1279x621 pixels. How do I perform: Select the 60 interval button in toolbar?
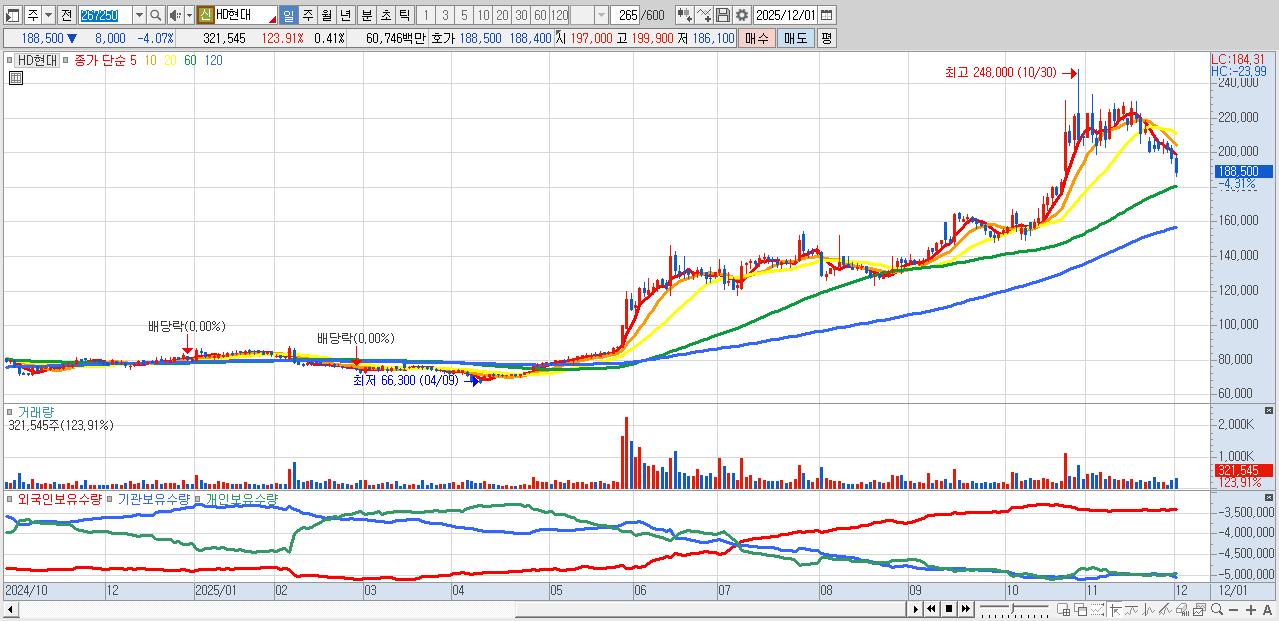(x=540, y=15)
